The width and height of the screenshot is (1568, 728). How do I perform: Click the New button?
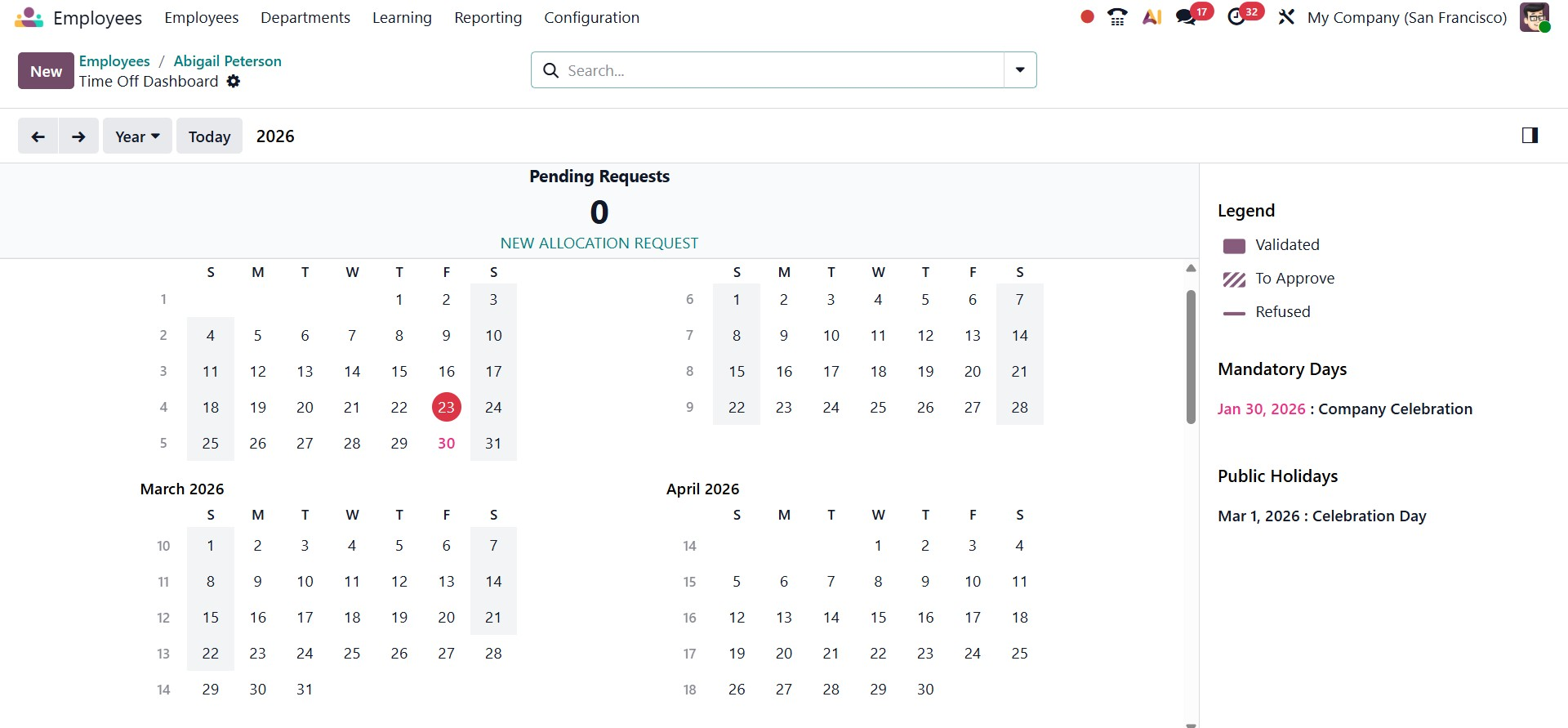pyautogui.click(x=46, y=71)
